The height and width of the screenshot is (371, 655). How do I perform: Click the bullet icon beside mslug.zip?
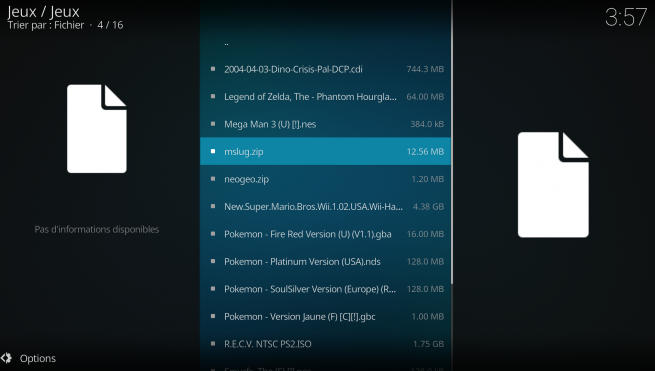[x=213, y=151]
